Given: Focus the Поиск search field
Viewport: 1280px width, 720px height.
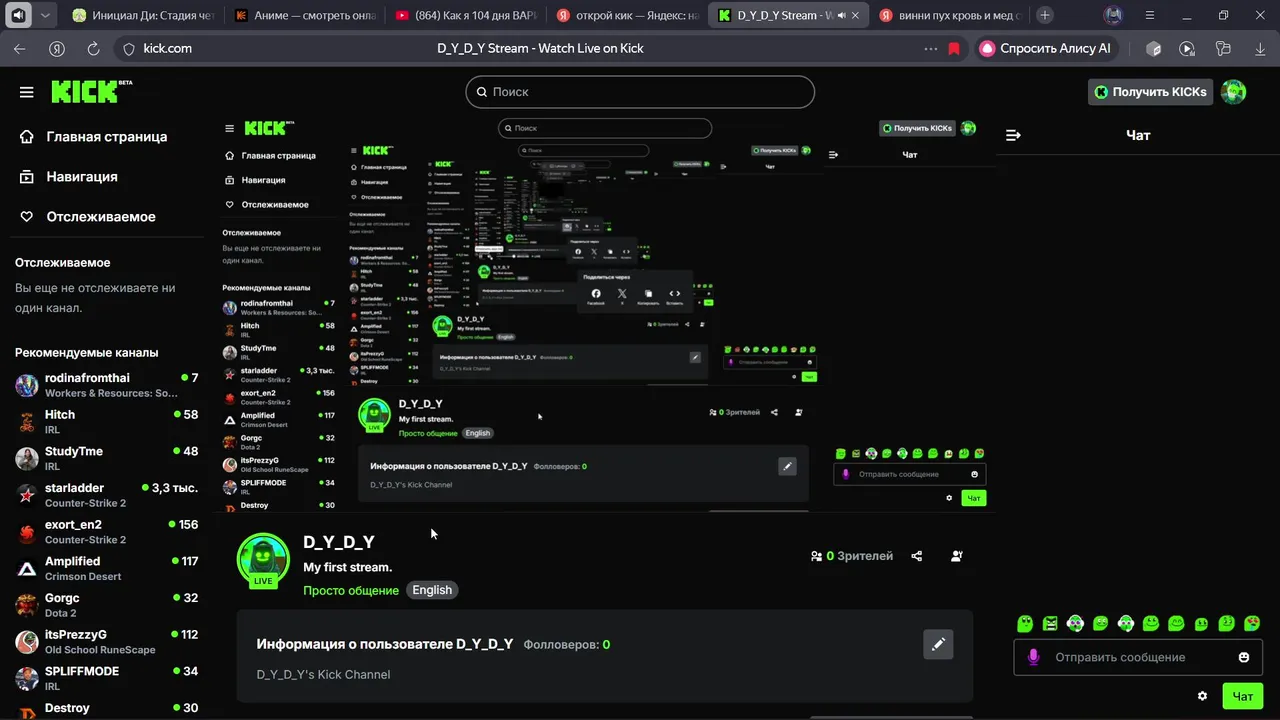Looking at the screenshot, I should coord(640,91).
